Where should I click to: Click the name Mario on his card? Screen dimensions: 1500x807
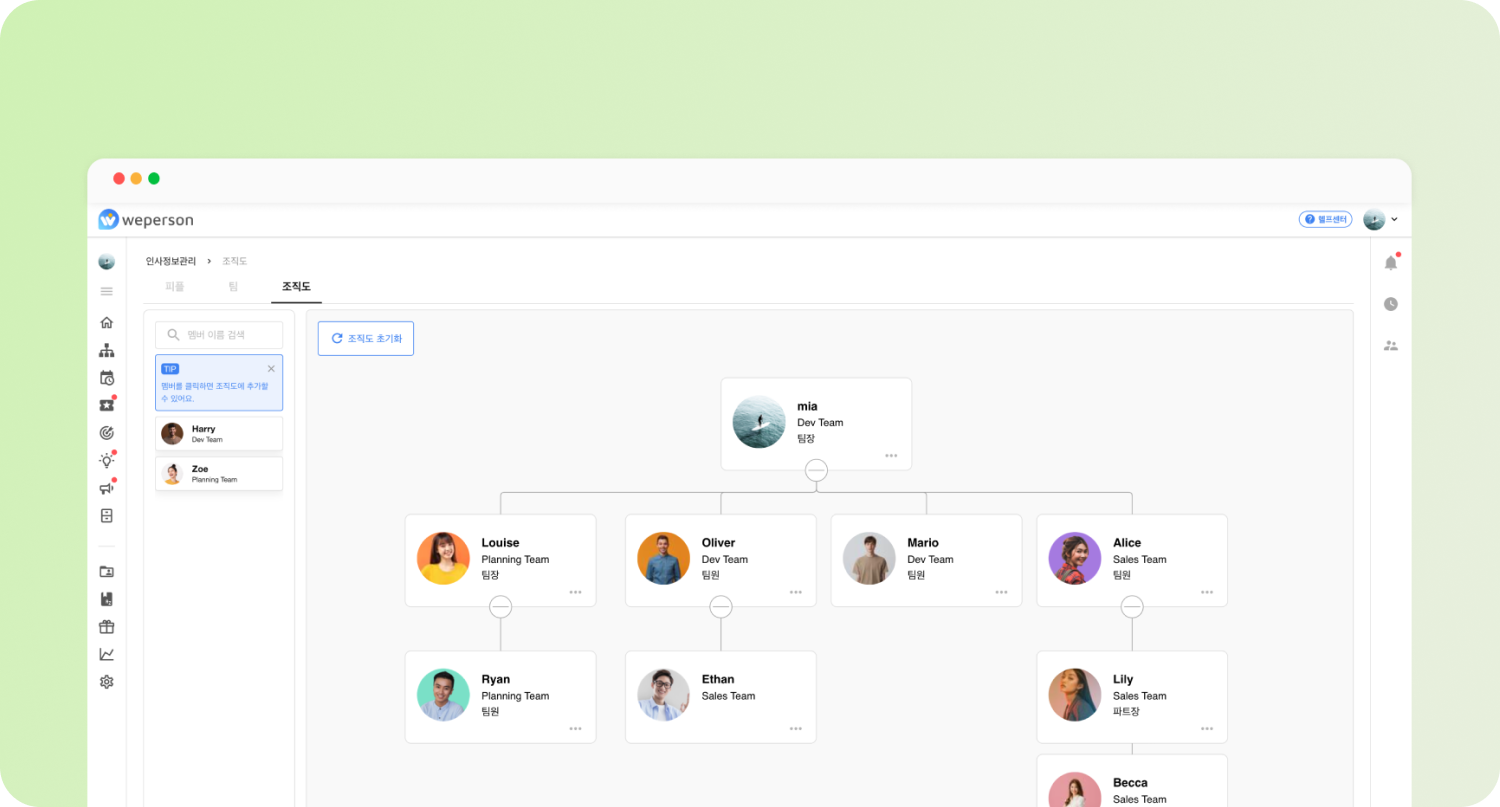tap(923, 543)
